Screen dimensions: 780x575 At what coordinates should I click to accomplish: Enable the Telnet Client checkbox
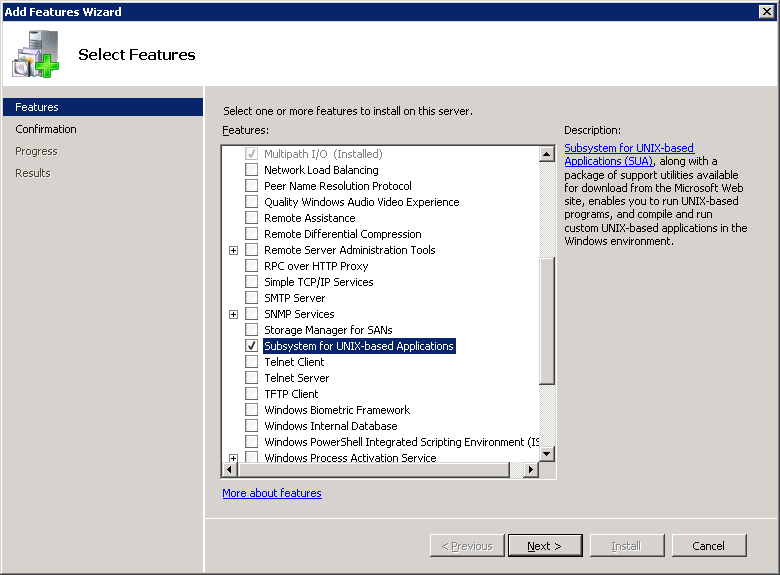tap(252, 362)
